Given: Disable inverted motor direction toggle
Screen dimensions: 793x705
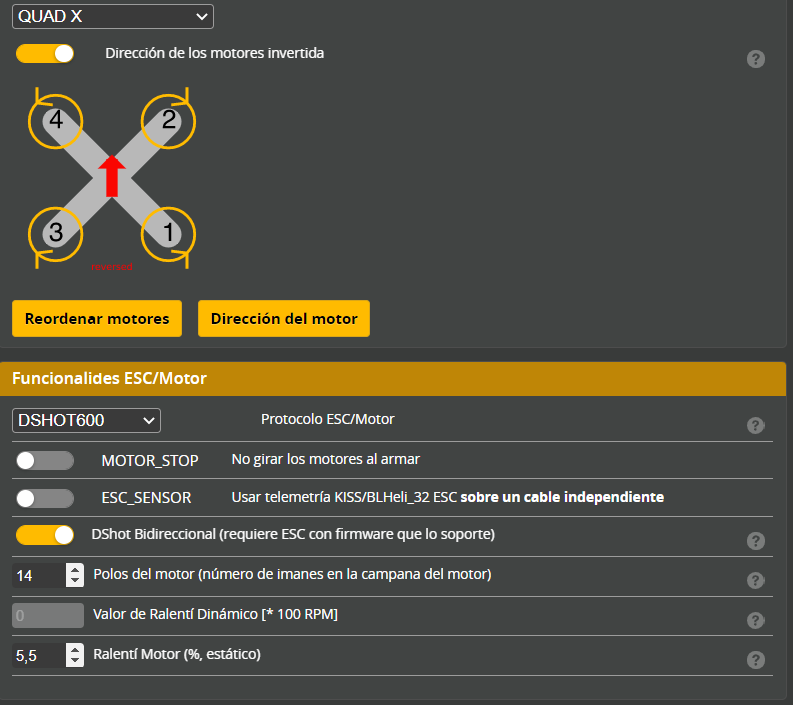Looking at the screenshot, I should pyautogui.click(x=45, y=53).
